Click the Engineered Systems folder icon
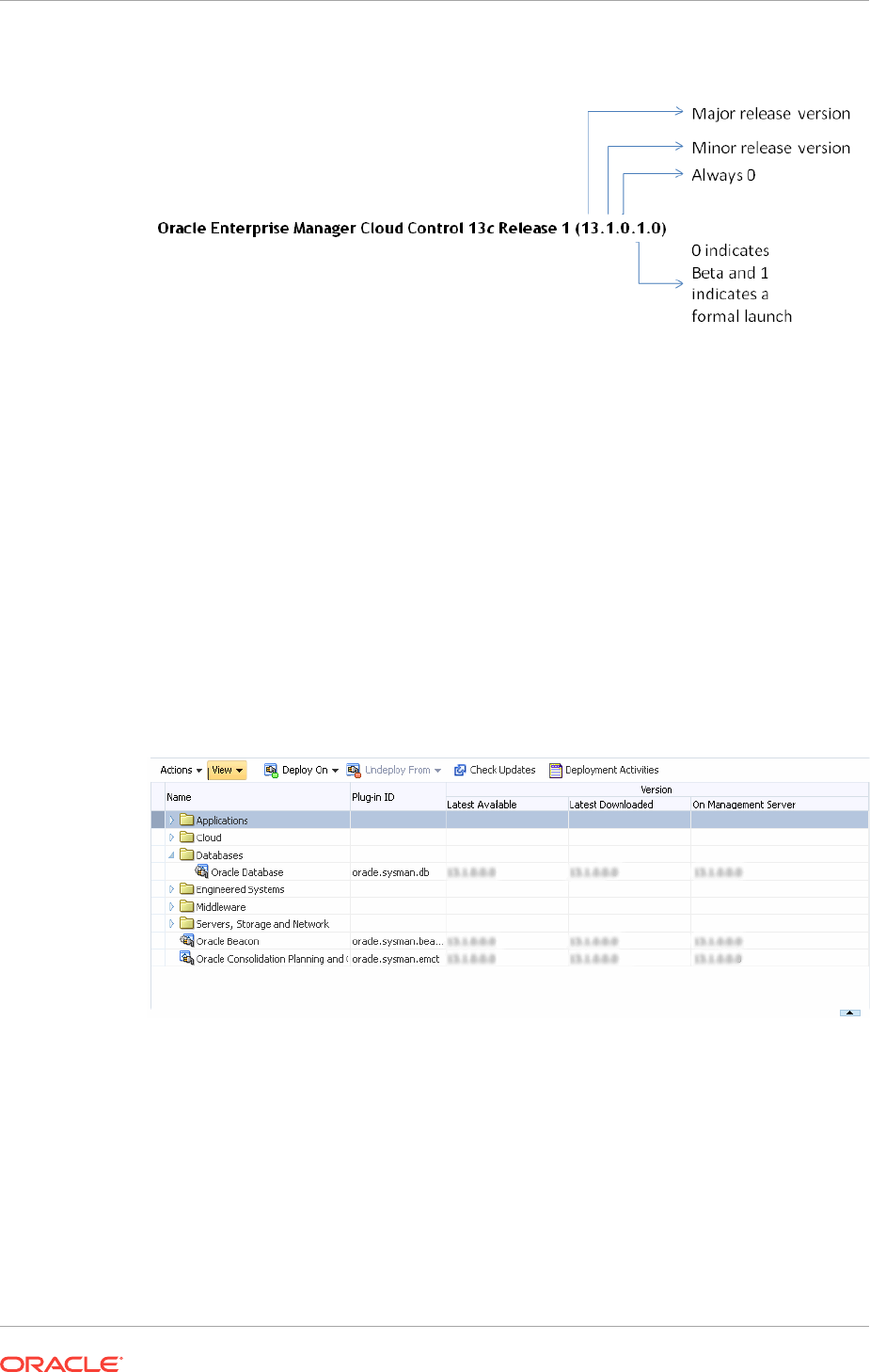The image size is (870, 1372). point(187,888)
